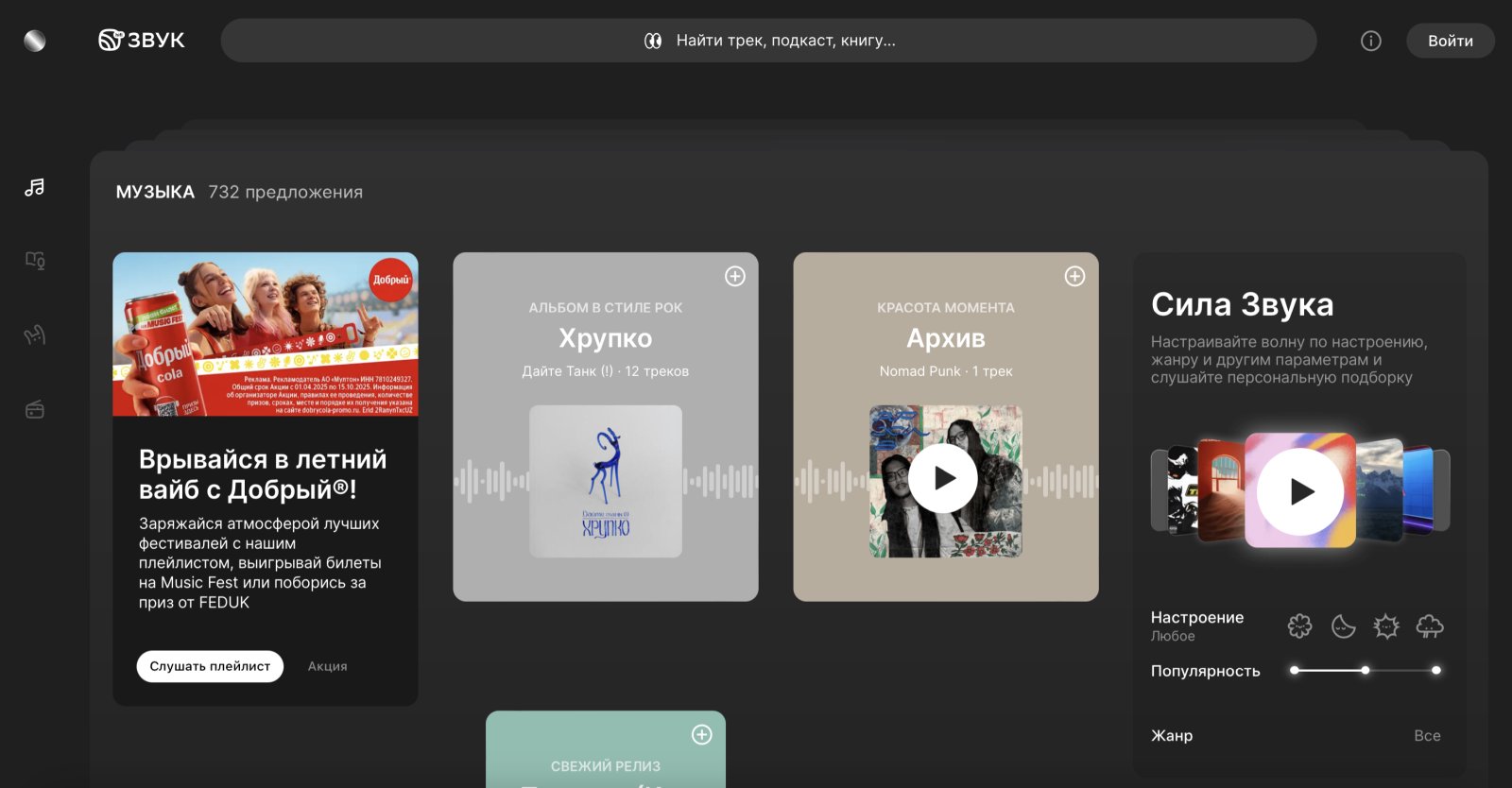Click the Сила Звука heading
The image size is (1512, 788).
(x=1242, y=304)
